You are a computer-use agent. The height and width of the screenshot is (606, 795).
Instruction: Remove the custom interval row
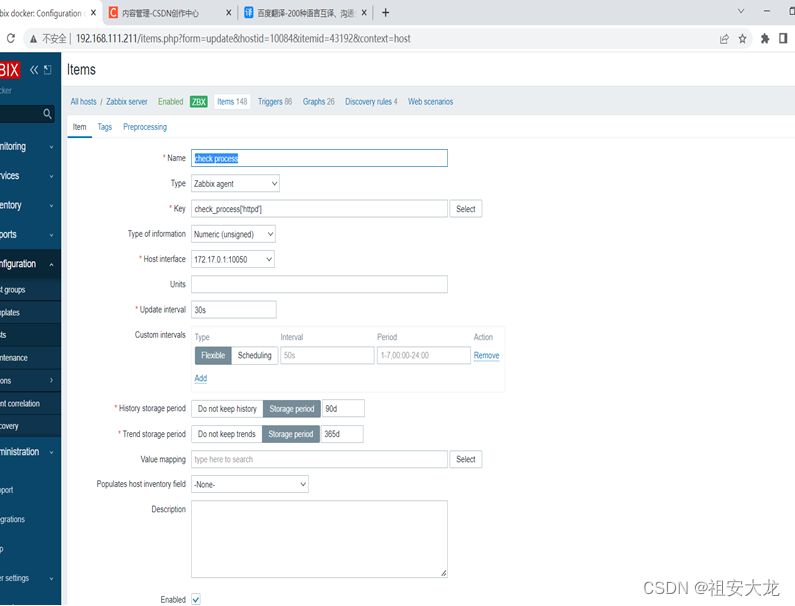pyautogui.click(x=486, y=355)
